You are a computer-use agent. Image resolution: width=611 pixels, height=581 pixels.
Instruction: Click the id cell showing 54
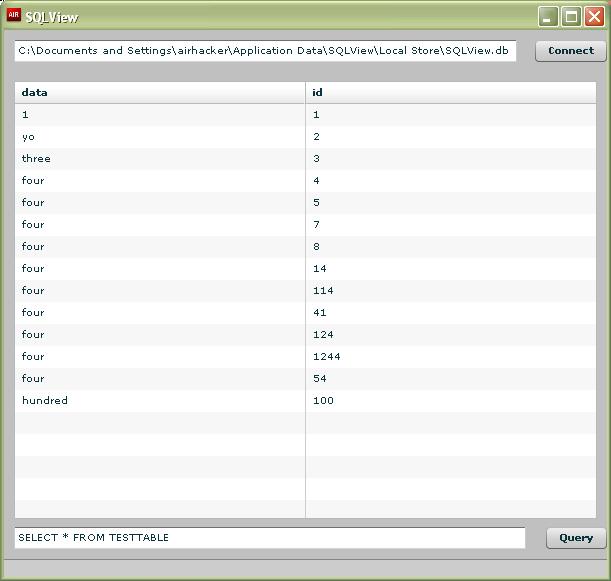451,378
